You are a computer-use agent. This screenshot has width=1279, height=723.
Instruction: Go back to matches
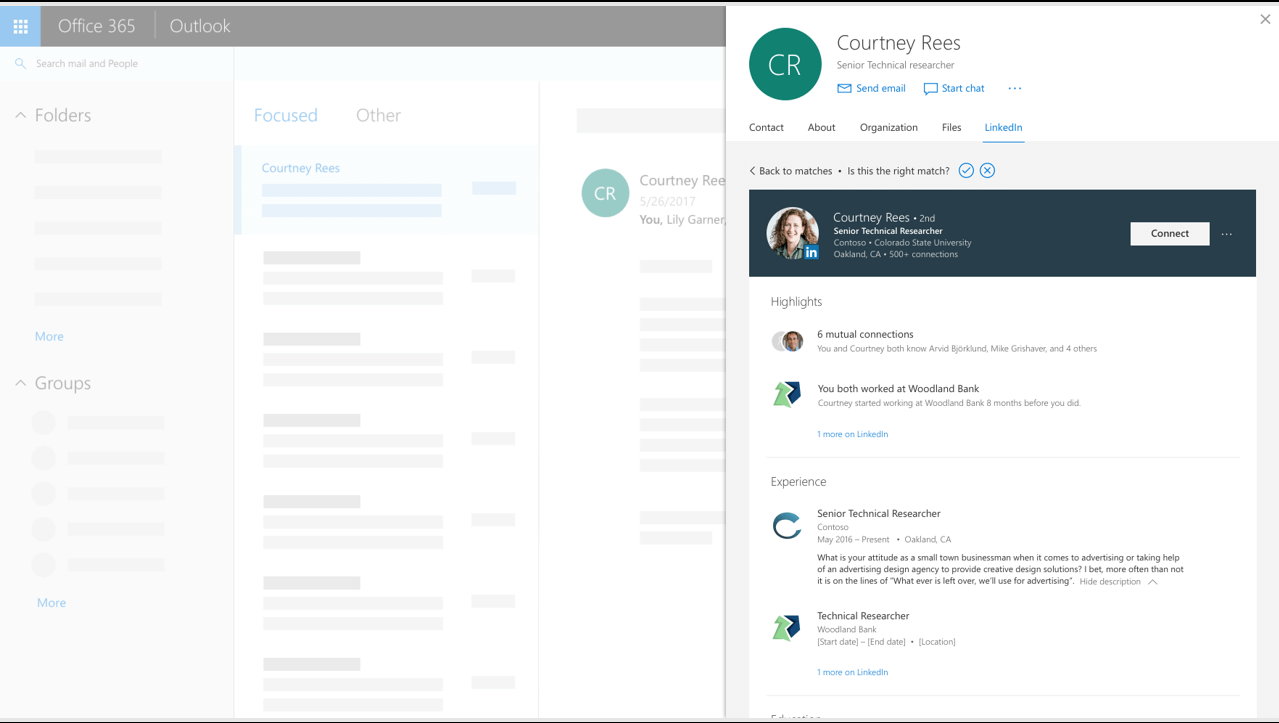point(790,170)
